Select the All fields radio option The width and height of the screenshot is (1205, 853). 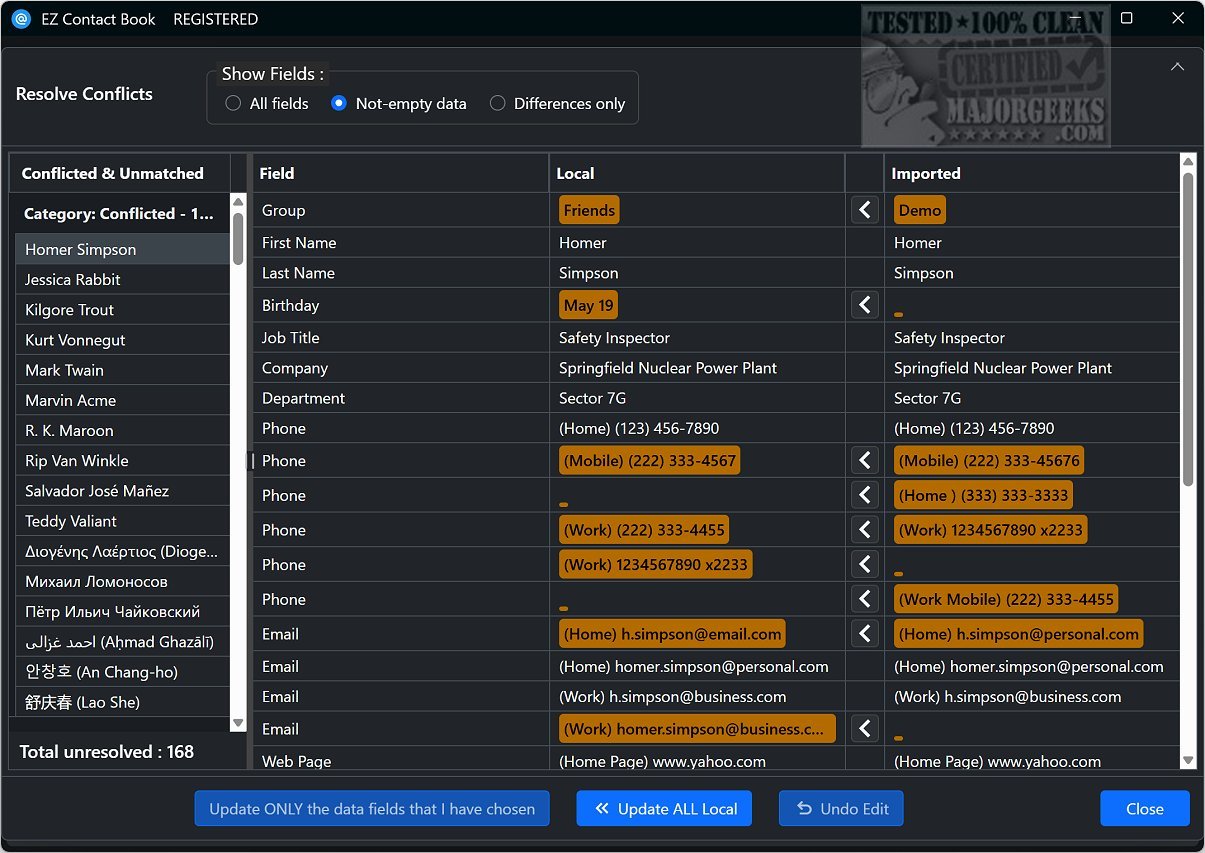(233, 103)
